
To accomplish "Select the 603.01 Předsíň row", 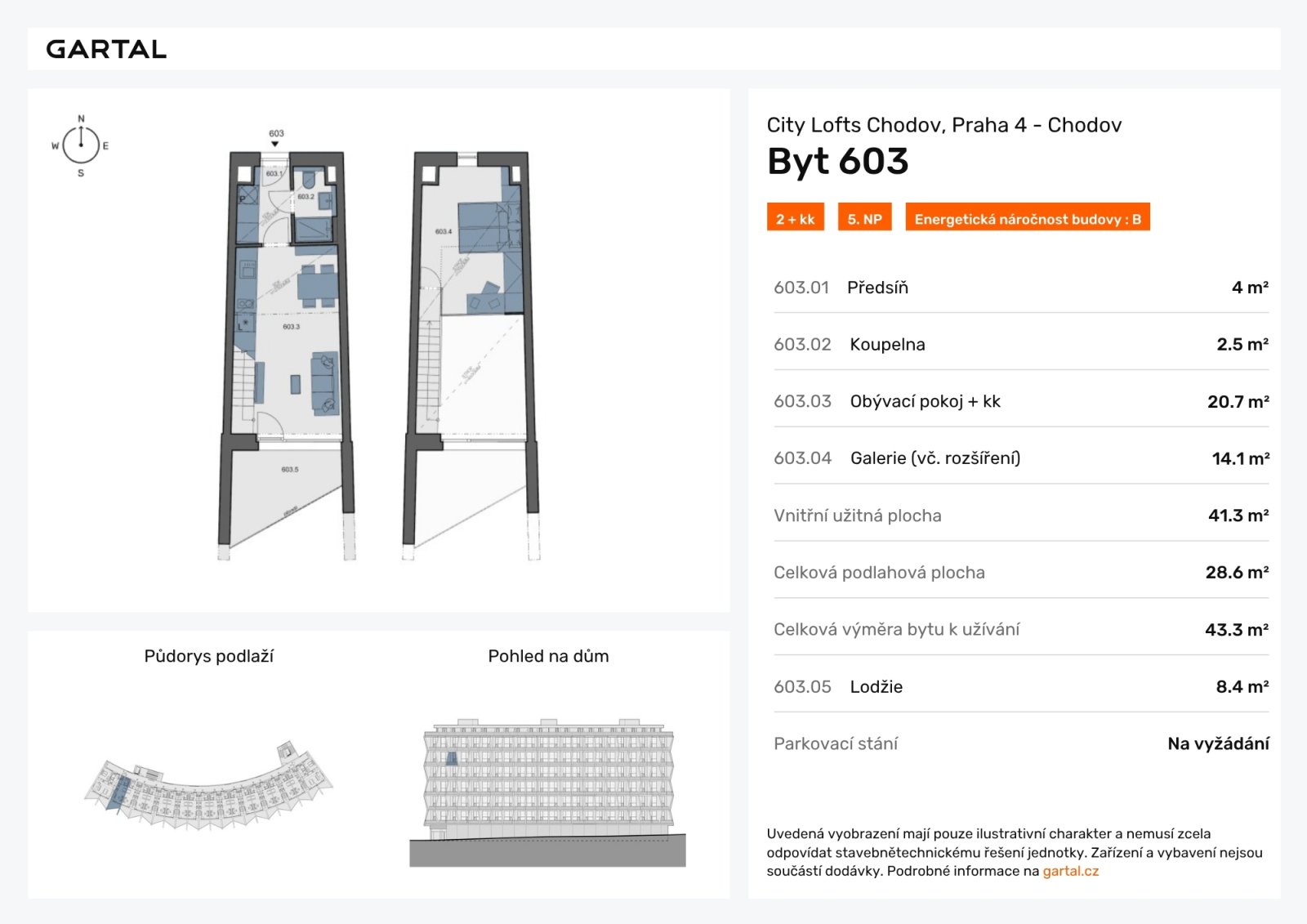I will 1021,288.
